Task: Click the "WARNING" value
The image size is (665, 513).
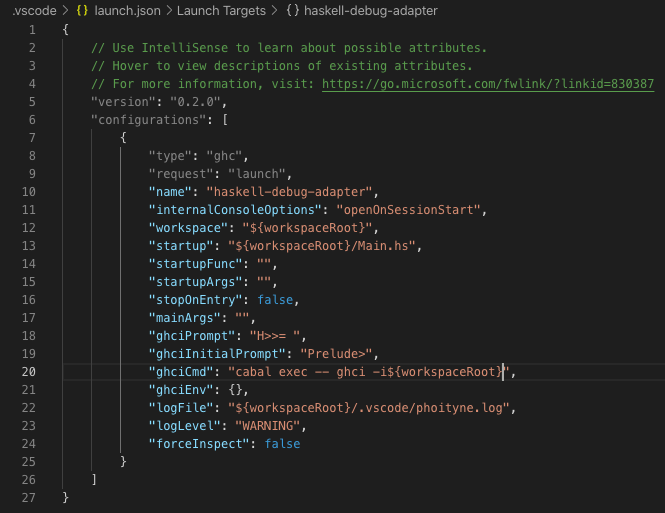Action: tap(268, 426)
